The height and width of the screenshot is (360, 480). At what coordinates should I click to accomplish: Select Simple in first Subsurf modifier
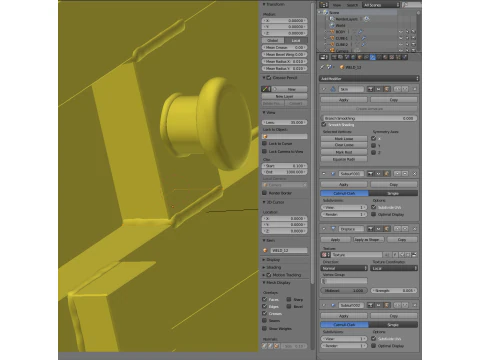[393, 193]
